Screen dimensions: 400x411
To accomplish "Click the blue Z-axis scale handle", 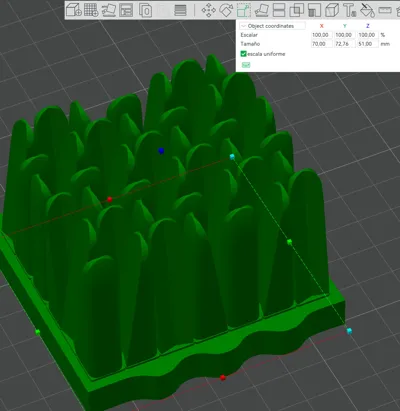I will coord(161,151).
